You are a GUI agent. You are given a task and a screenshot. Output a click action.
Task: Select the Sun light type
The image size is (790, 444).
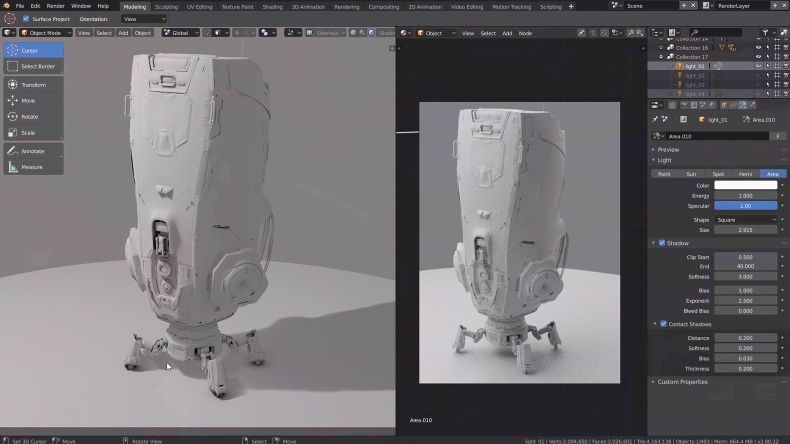pyautogui.click(x=691, y=174)
